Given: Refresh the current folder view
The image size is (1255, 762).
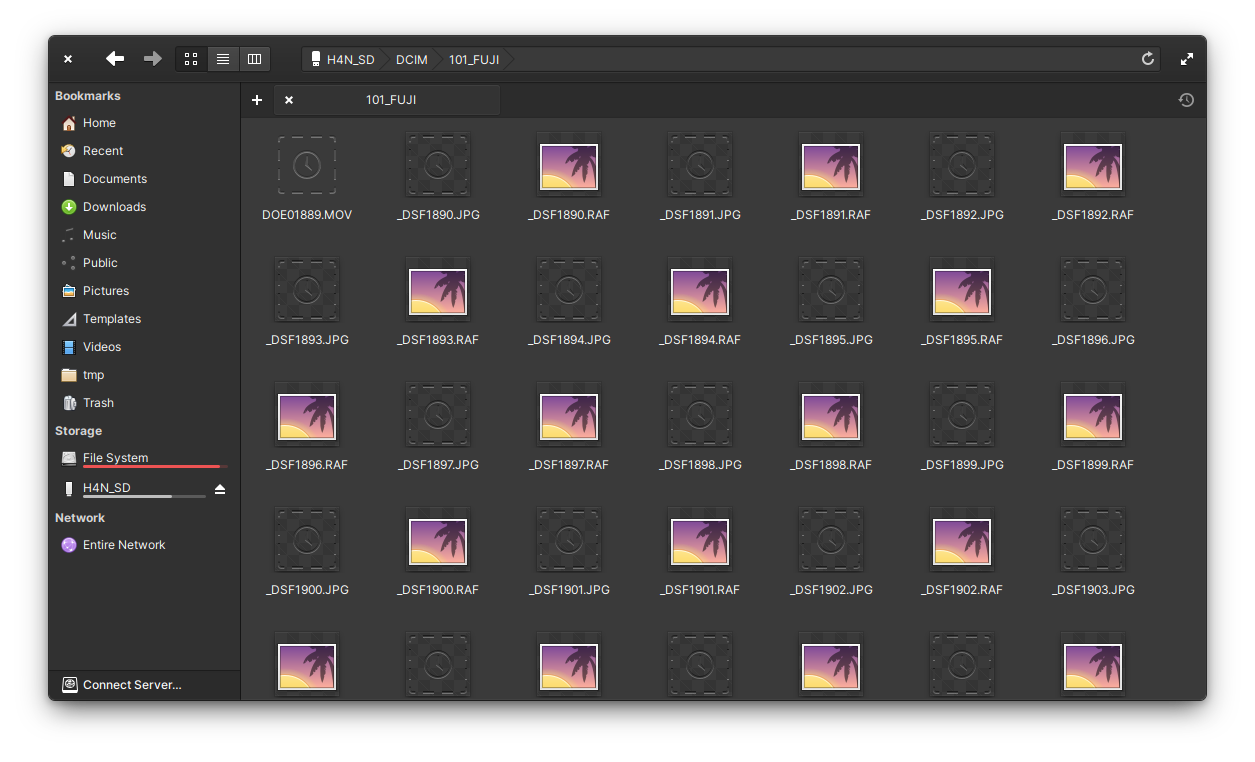Looking at the screenshot, I should pyautogui.click(x=1147, y=58).
